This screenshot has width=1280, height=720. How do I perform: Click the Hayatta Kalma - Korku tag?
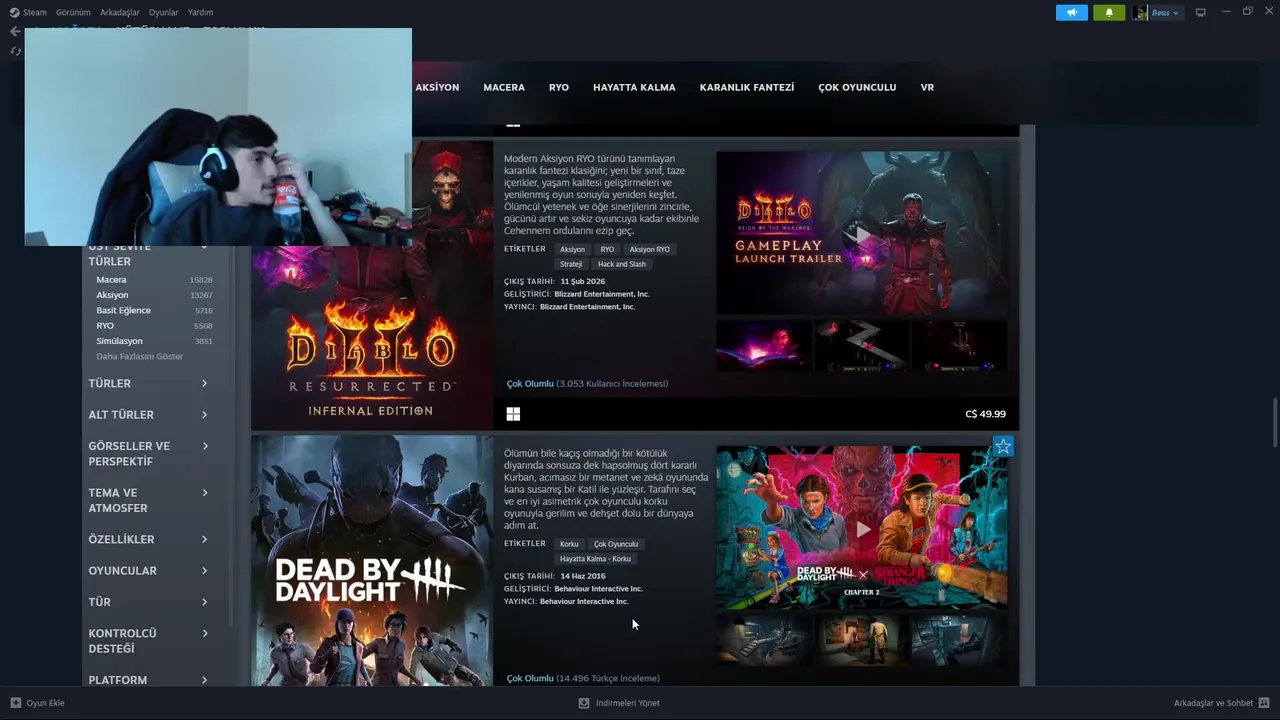click(595, 559)
